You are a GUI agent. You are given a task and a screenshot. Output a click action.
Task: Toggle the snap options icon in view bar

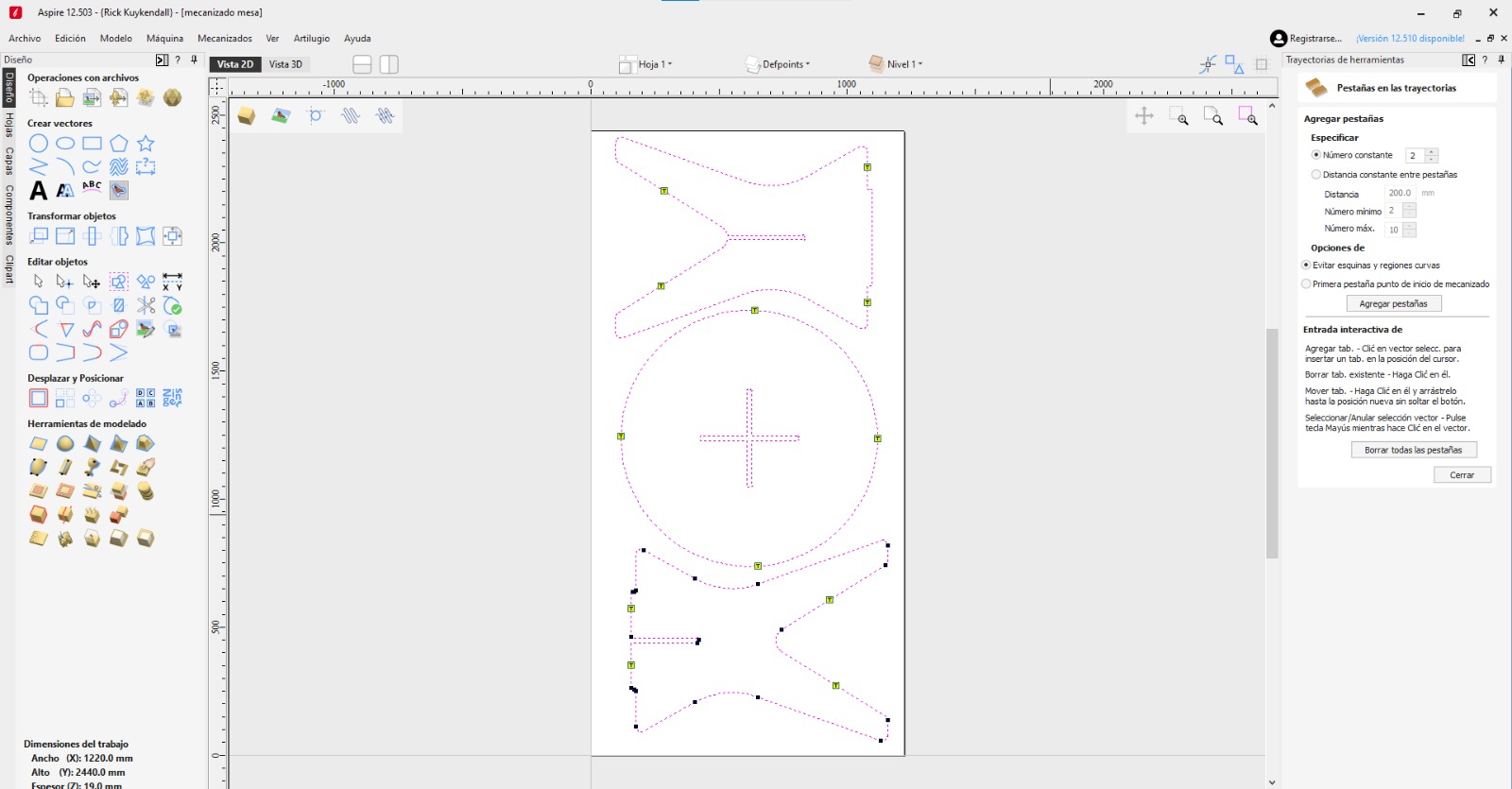[x=1208, y=64]
